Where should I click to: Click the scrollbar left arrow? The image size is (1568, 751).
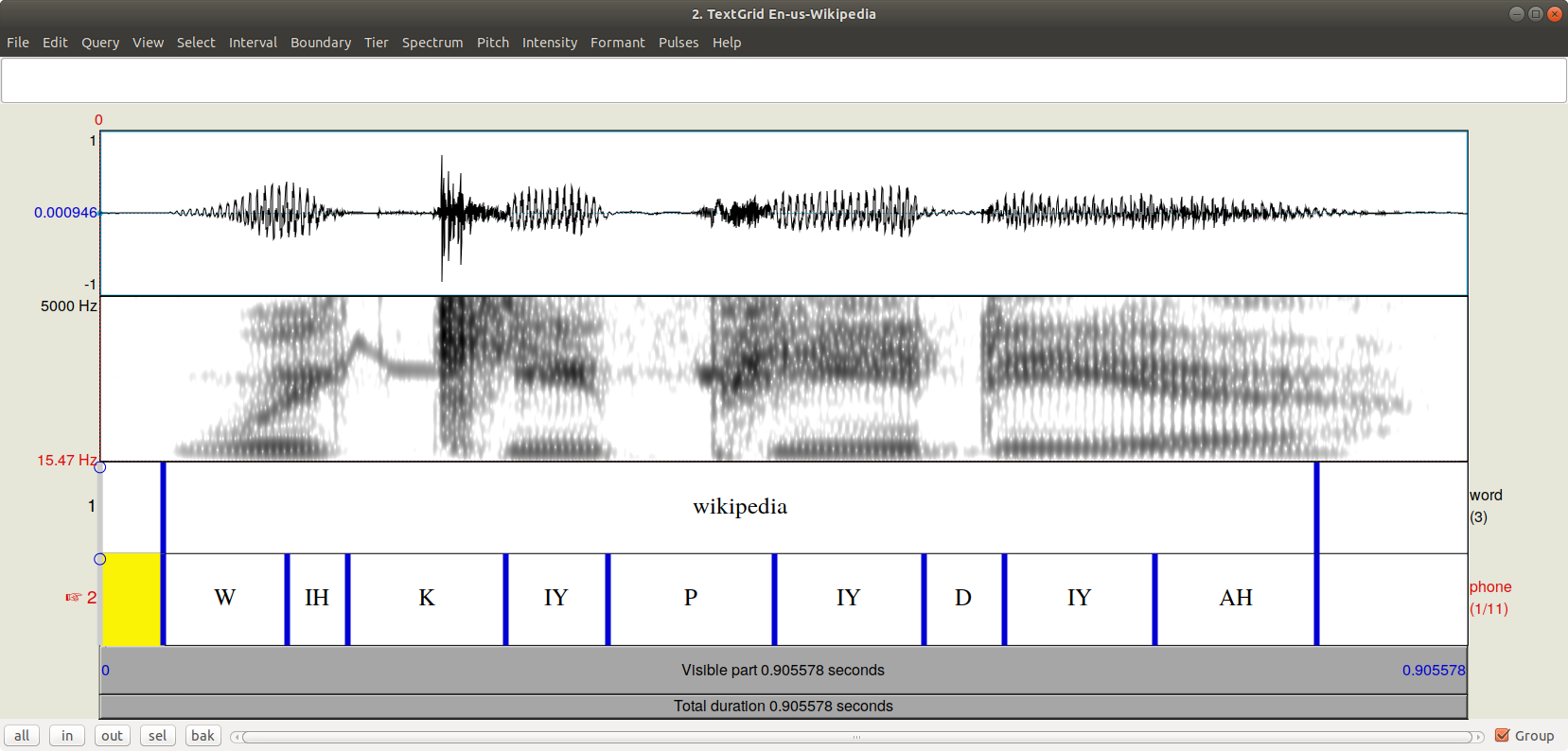237,737
